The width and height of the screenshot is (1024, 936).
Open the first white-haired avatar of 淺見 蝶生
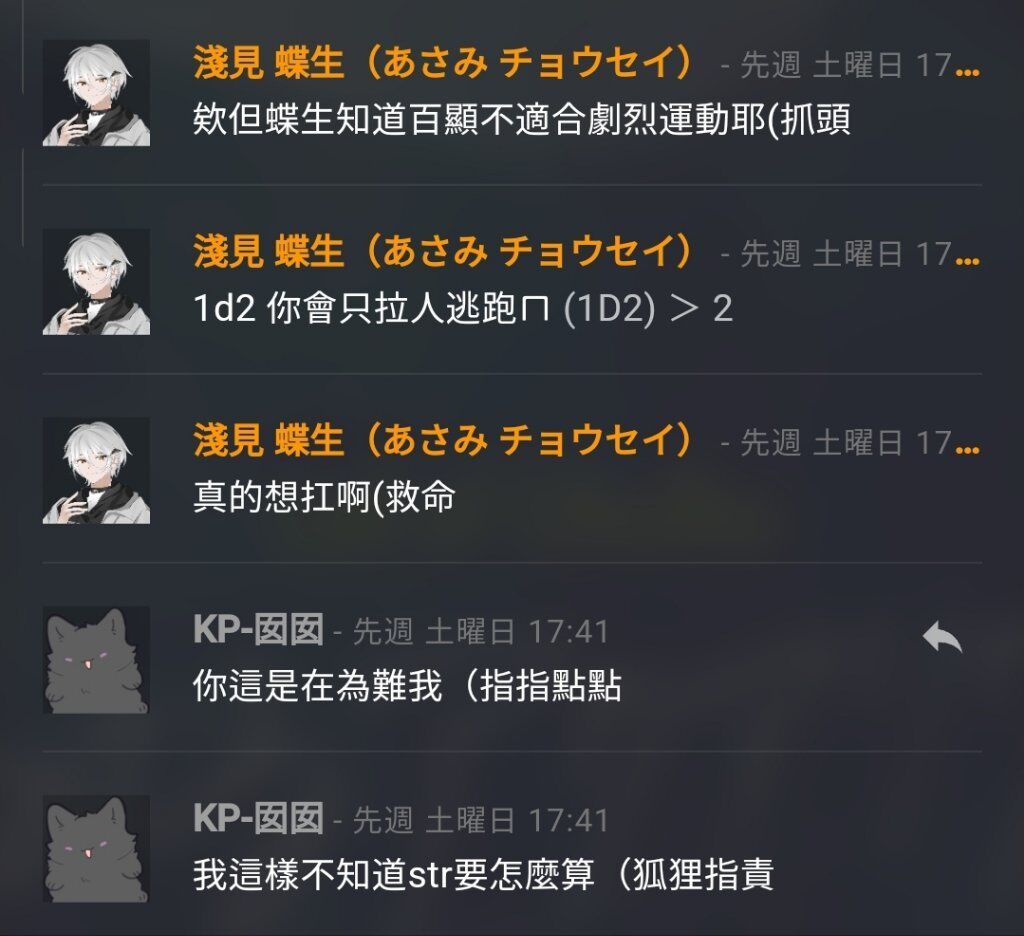[x=96, y=93]
